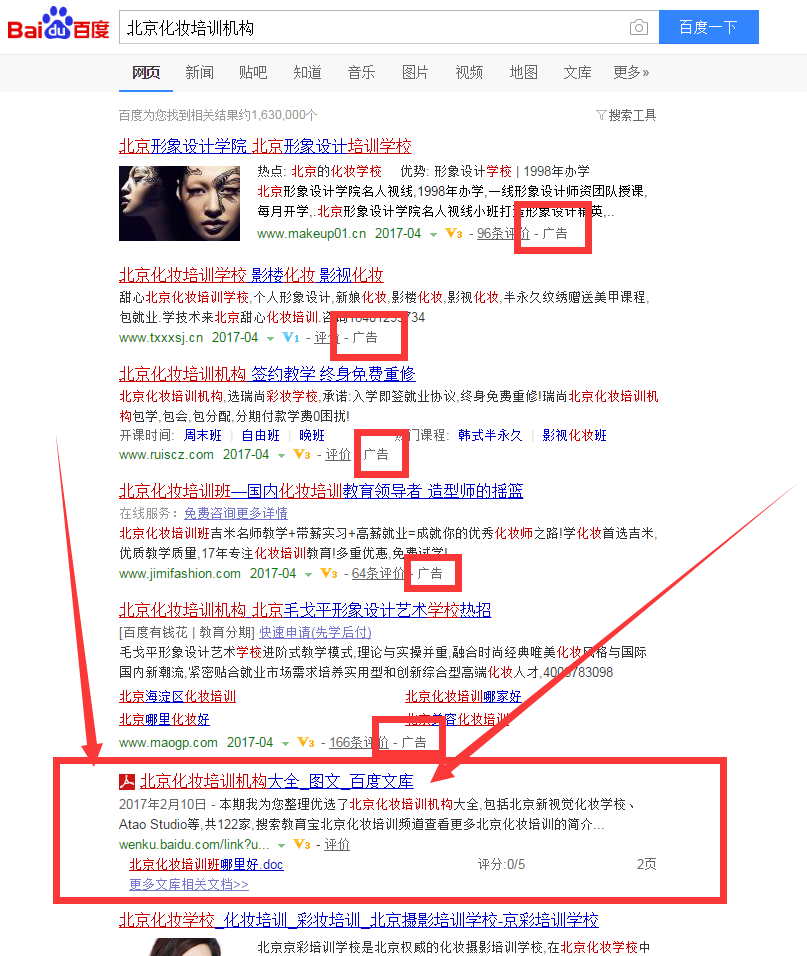Viewport: 807px width, 956px height.
Task: Click 更多文库相关文档>> link
Action: coord(189,885)
